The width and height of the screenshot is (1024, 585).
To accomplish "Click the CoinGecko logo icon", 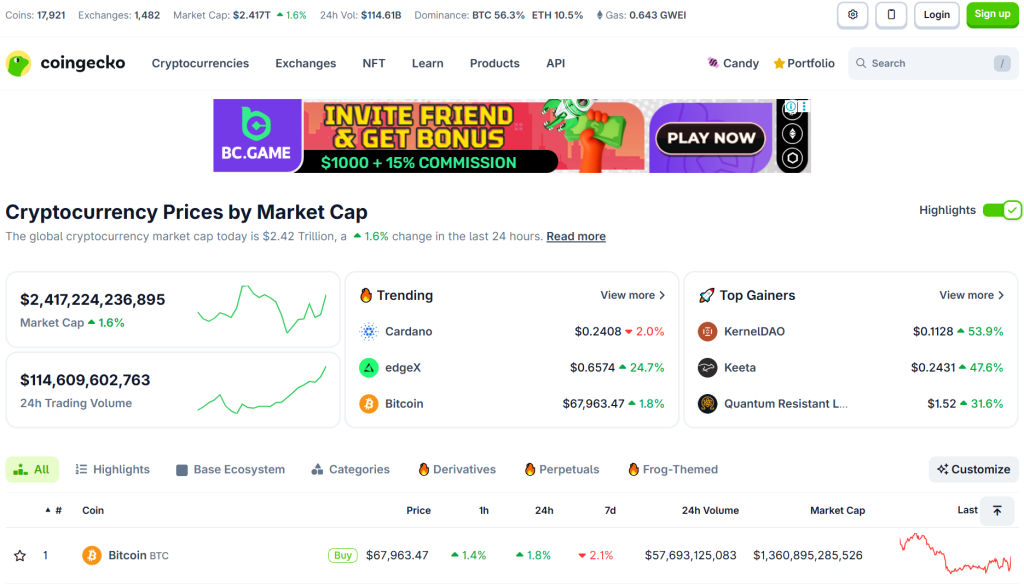I will pyautogui.click(x=19, y=64).
